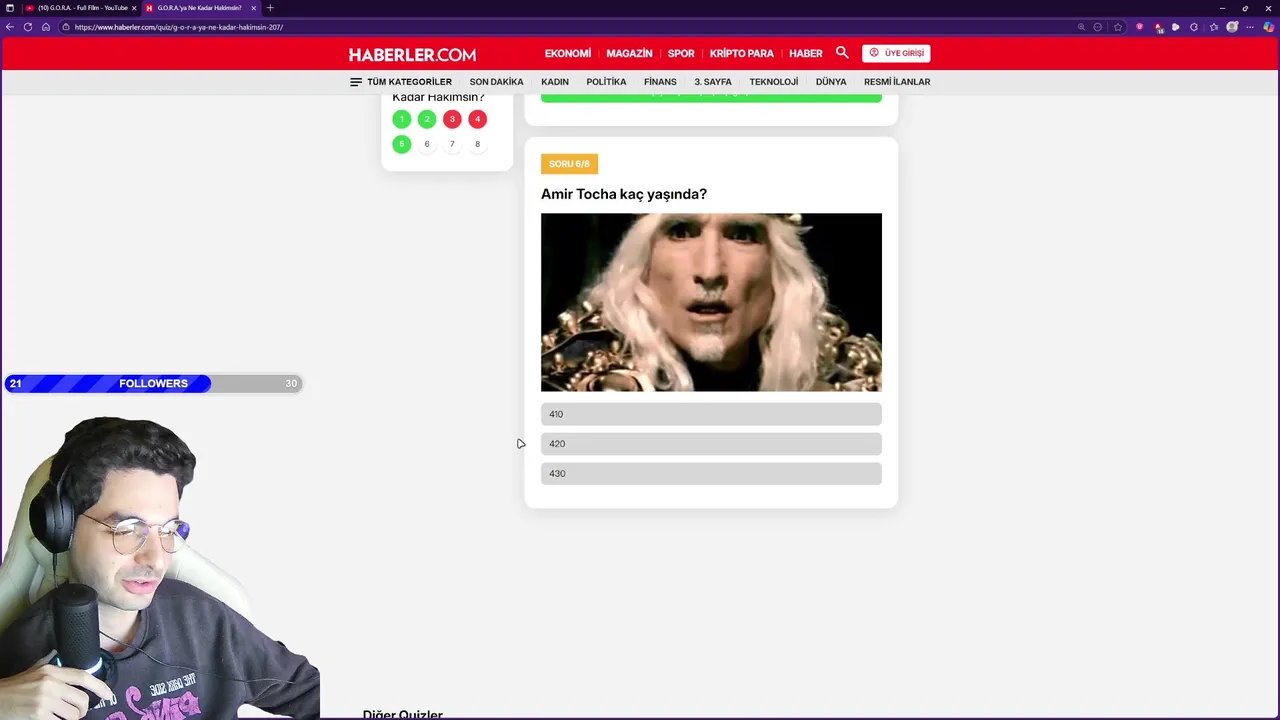The width and height of the screenshot is (1280, 720).
Task: Open the Favorites hub icon
Action: click(1213, 27)
